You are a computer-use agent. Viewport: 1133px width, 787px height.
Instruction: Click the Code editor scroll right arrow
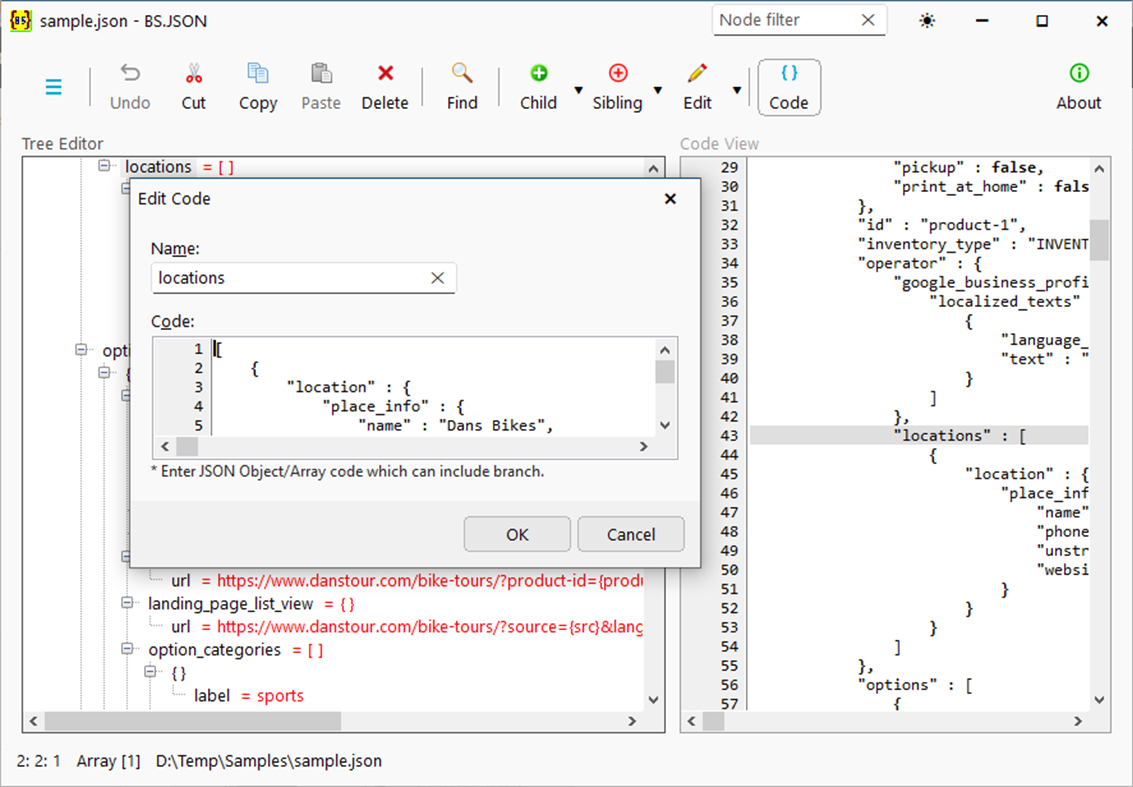pyautogui.click(x=644, y=447)
